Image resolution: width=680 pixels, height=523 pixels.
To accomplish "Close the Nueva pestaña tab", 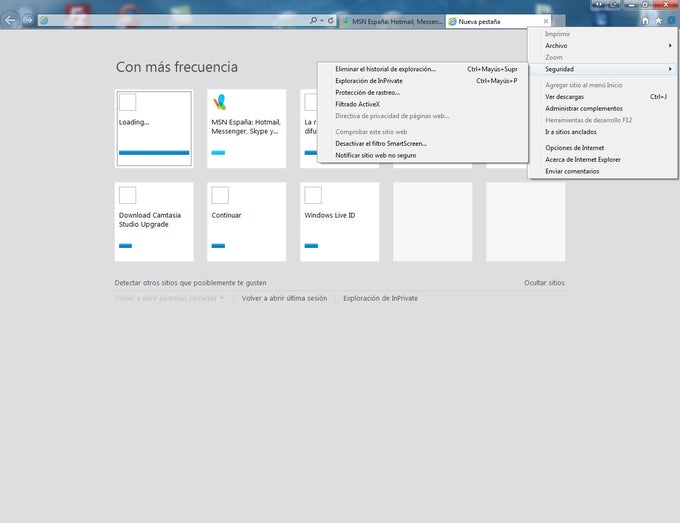I will click(x=546, y=21).
